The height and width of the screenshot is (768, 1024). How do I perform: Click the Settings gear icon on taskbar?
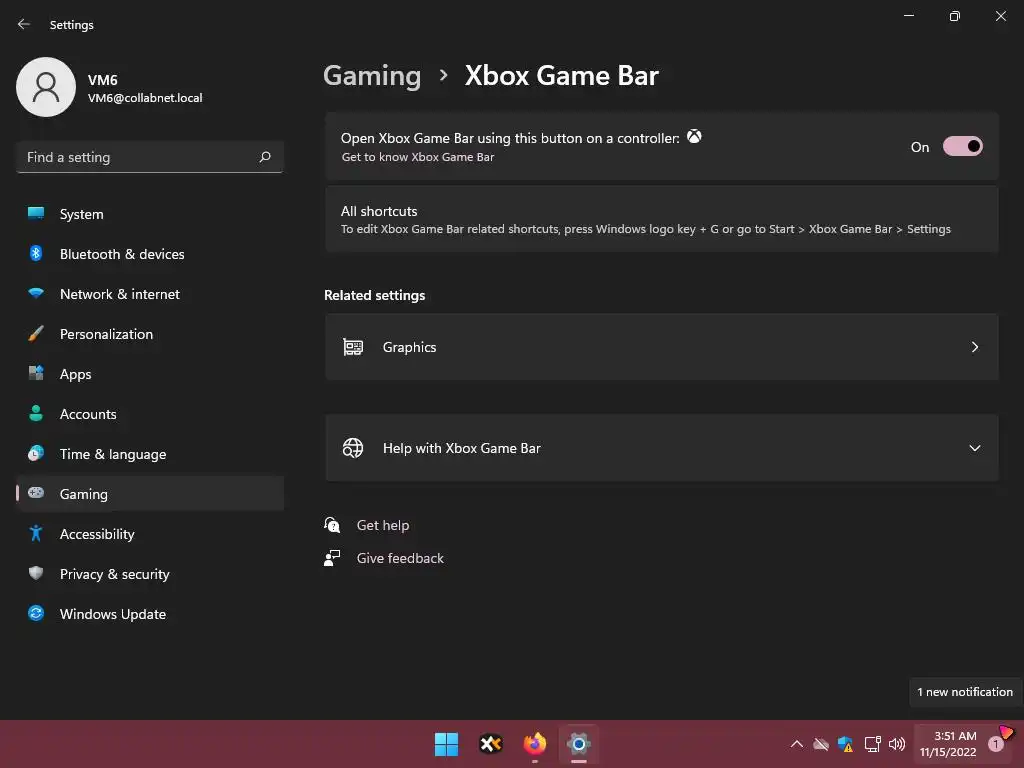click(579, 744)
